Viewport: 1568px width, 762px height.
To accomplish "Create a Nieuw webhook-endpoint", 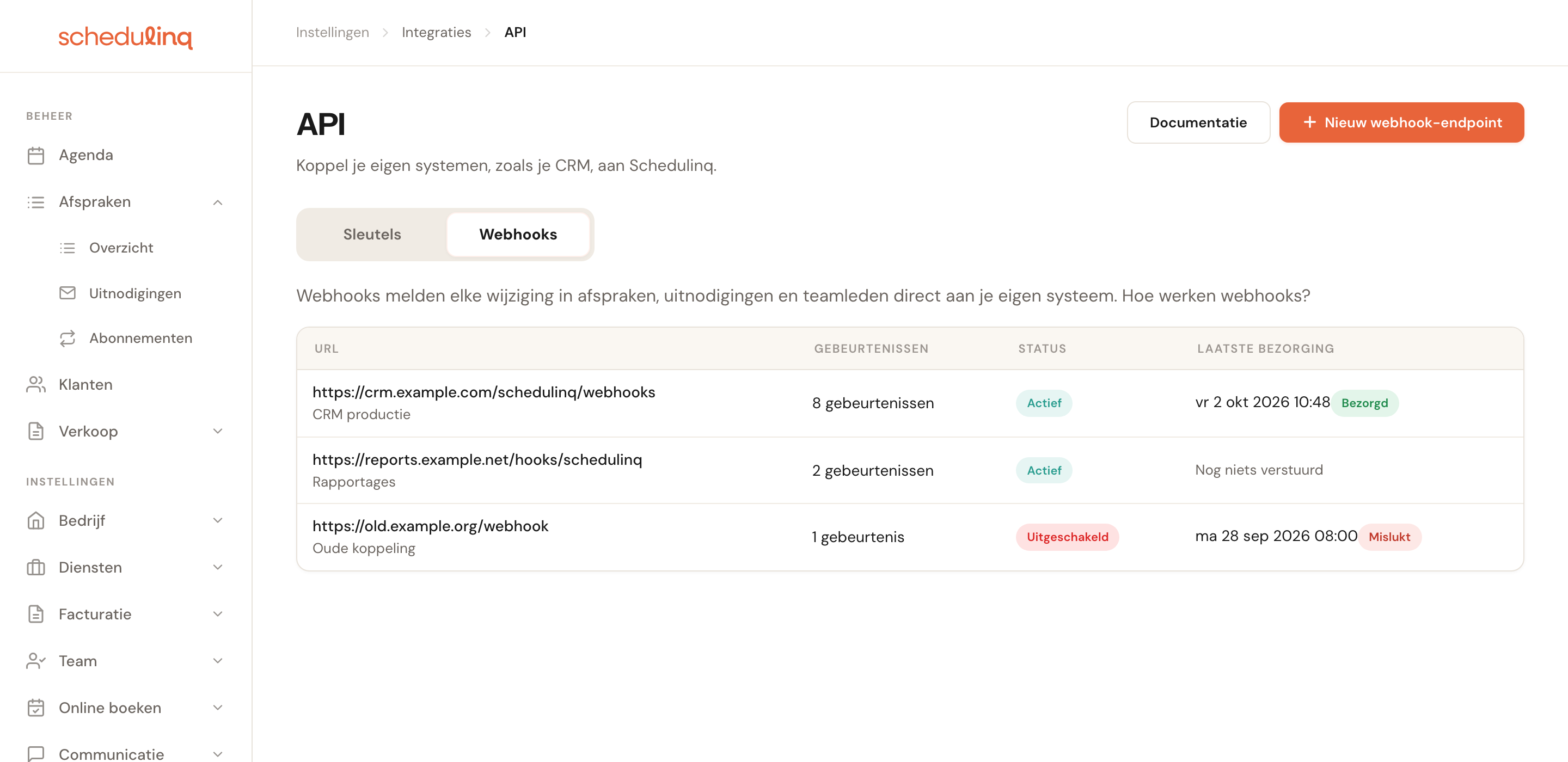I will [1401, 122].
